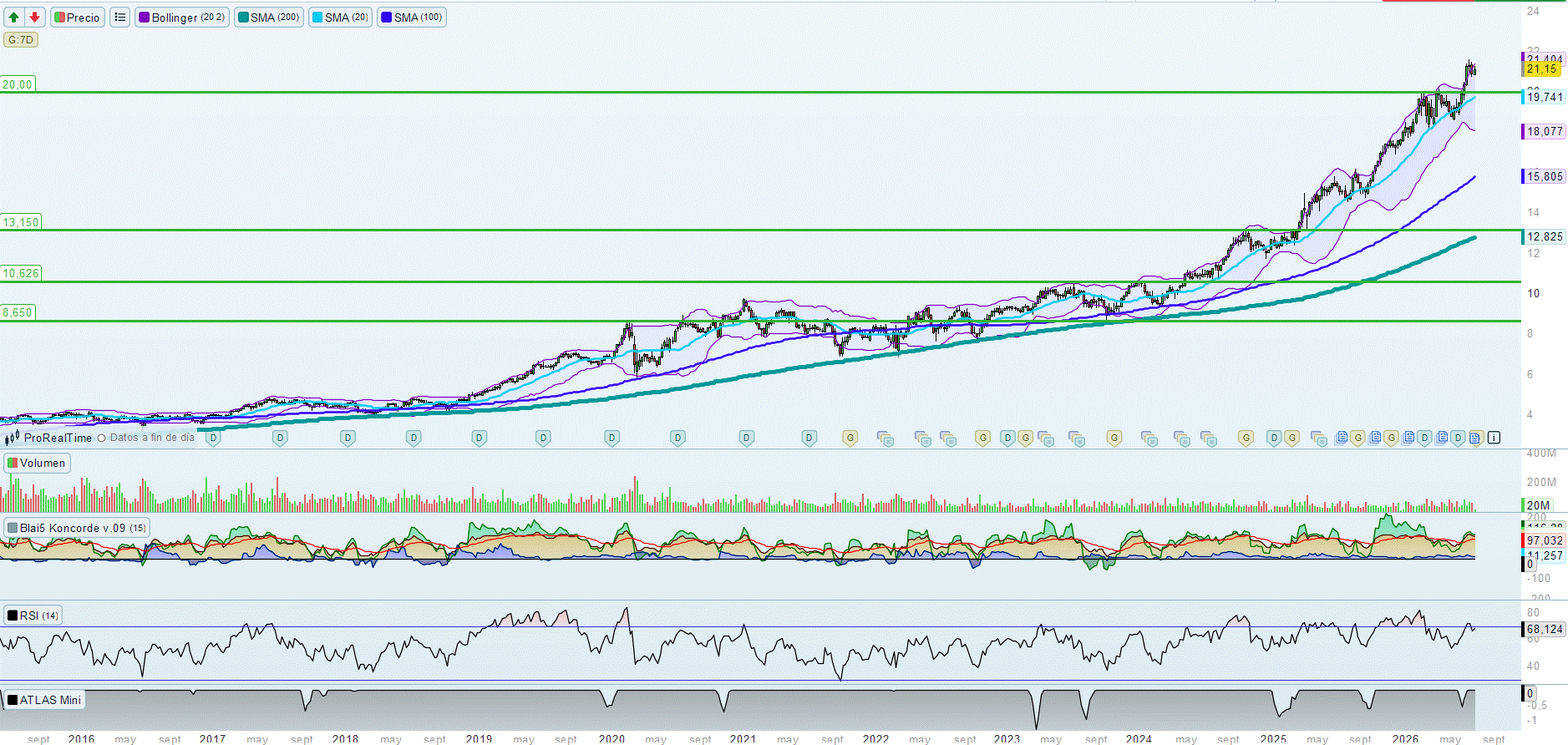The height and width of the screenshot is (745, 1568).
Task: Click the 19,741 SMA value label
Action: [x=1544, y=97]
